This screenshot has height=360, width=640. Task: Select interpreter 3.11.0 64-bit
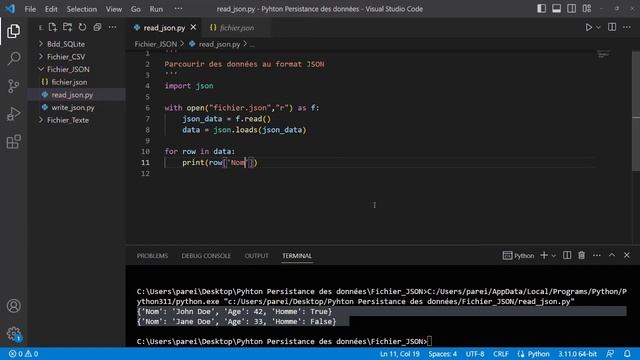(578, 353)
